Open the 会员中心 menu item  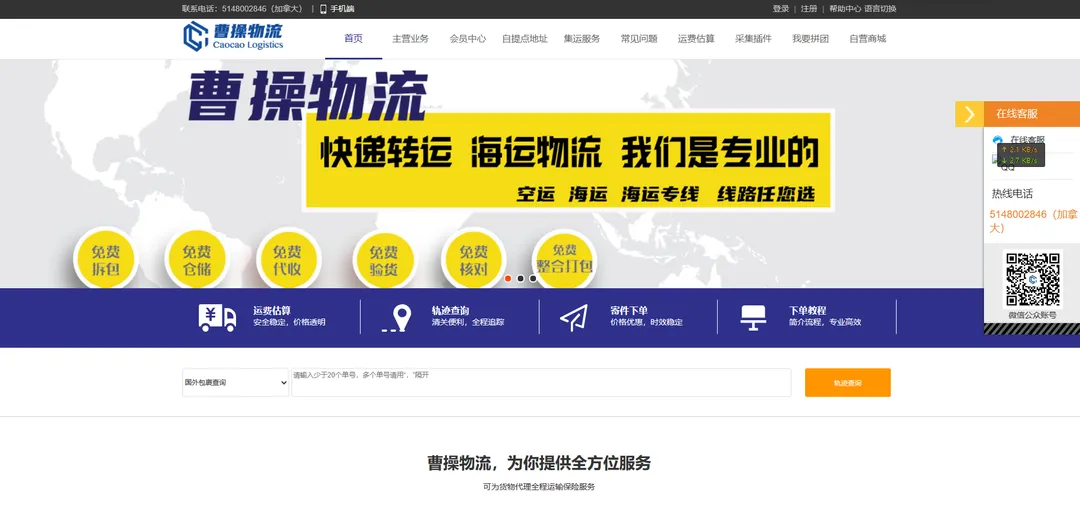(x=468, y=39)
